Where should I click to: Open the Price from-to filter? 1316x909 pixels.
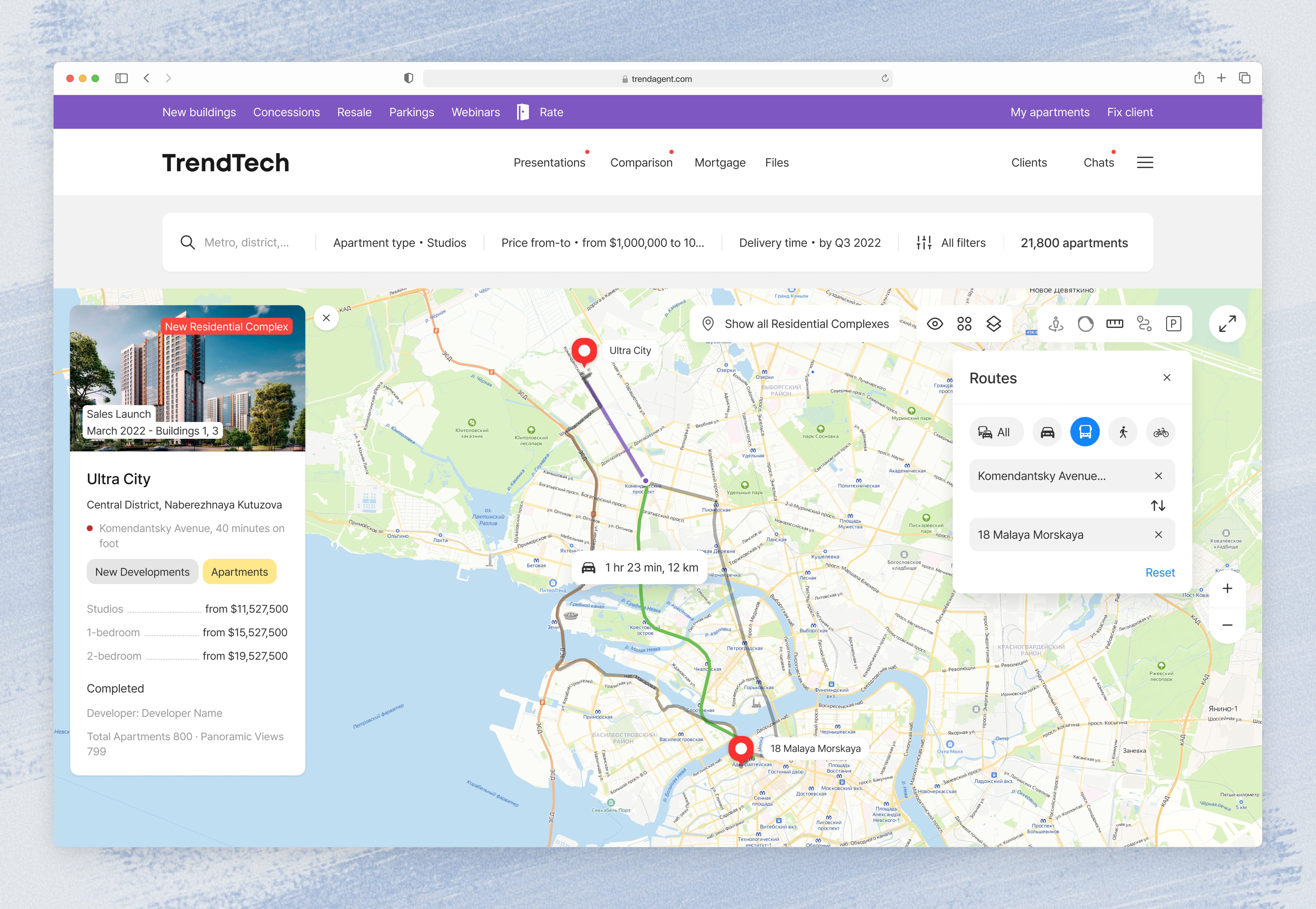[603, 243]
